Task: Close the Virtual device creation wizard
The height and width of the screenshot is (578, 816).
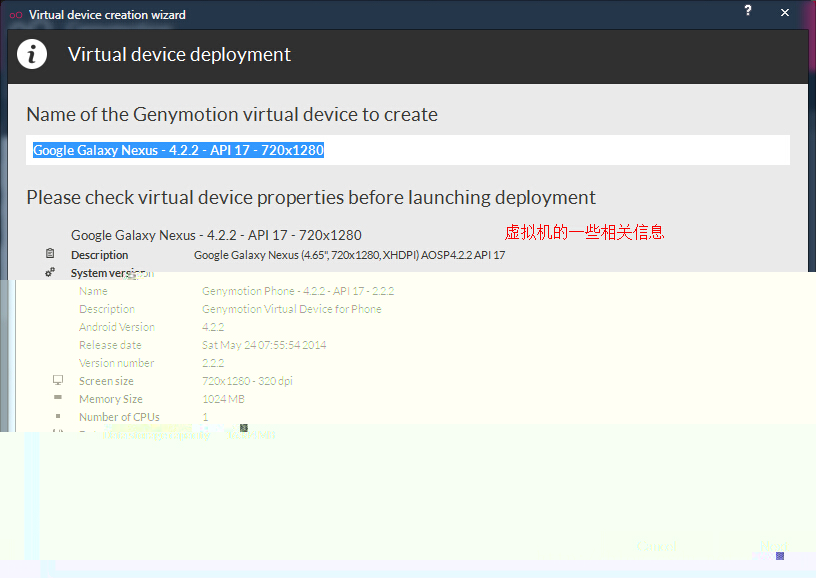Action: pos(785,12)
